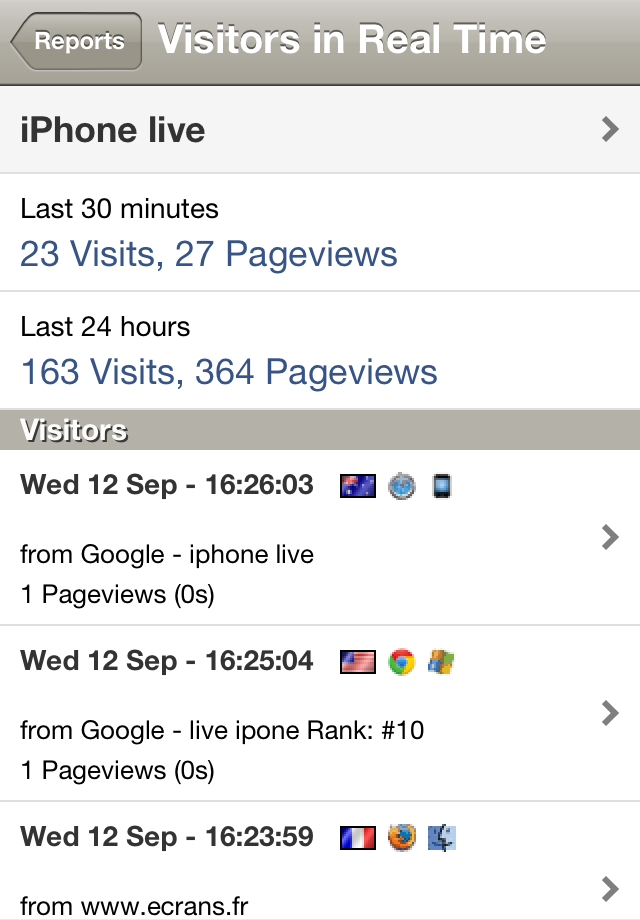The height and width of the screenshot is (920, 640).
Task: Go back to Reports
Action: (76, 41)
